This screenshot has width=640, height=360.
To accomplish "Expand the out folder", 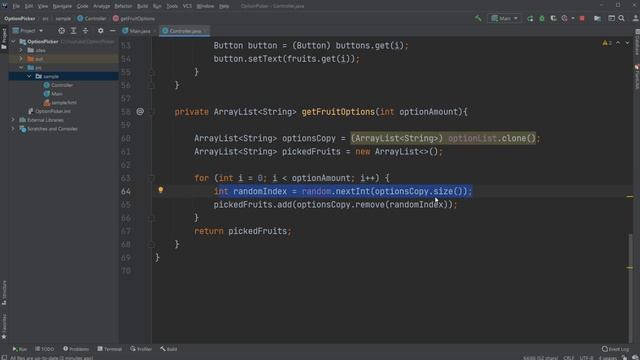I will 21,59.
